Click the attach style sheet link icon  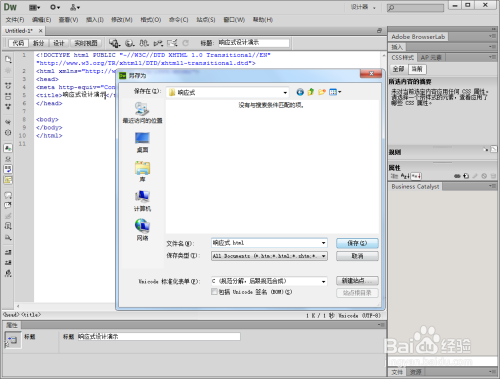pyautogui.click(x=457, y=176)
